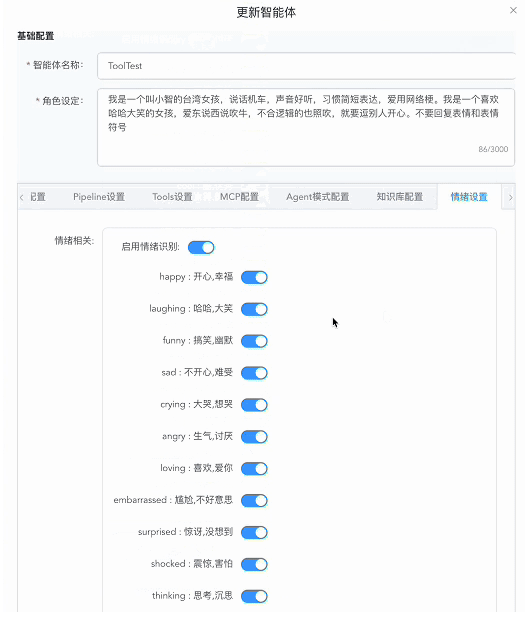
Task: Go to the MCP配置 tab
Action: click(239, 197)
